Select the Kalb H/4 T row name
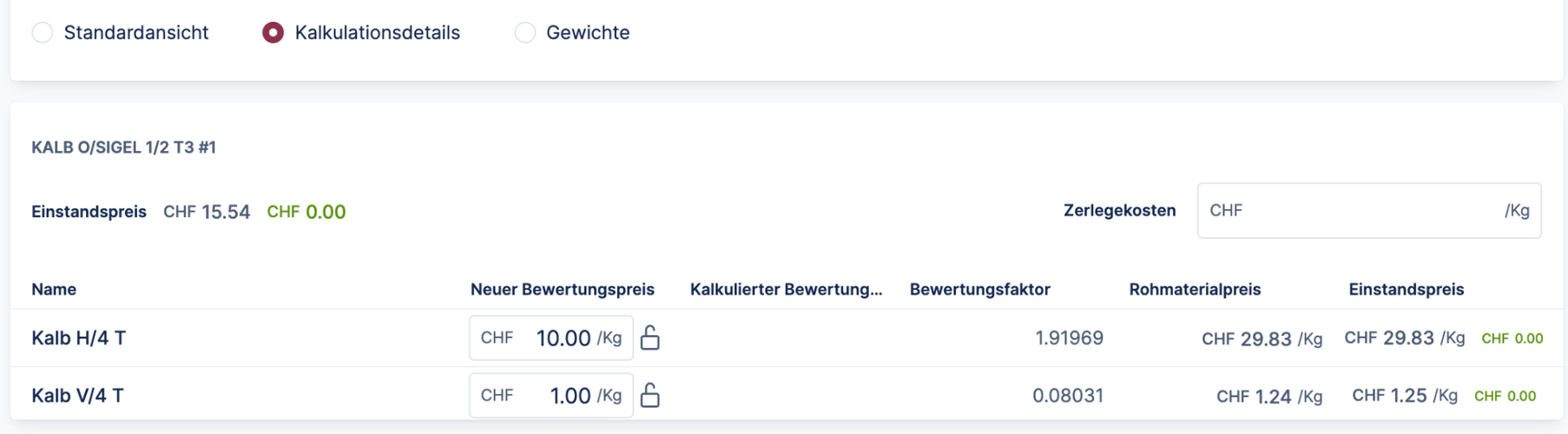 79,338
